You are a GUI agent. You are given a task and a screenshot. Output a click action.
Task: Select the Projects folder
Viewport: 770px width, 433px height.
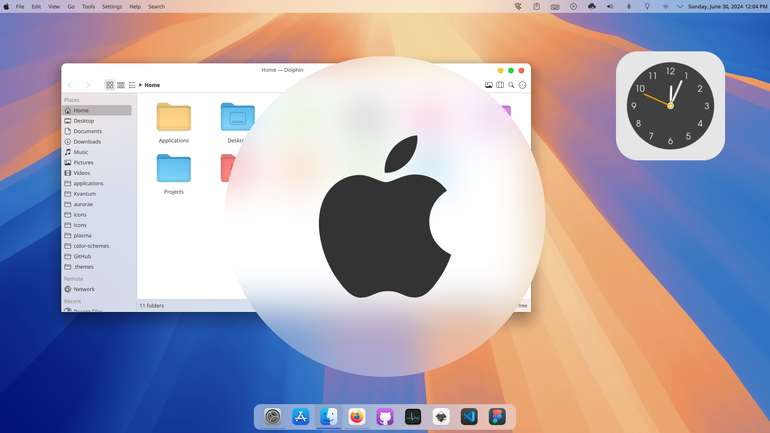[x=174, y=168]
